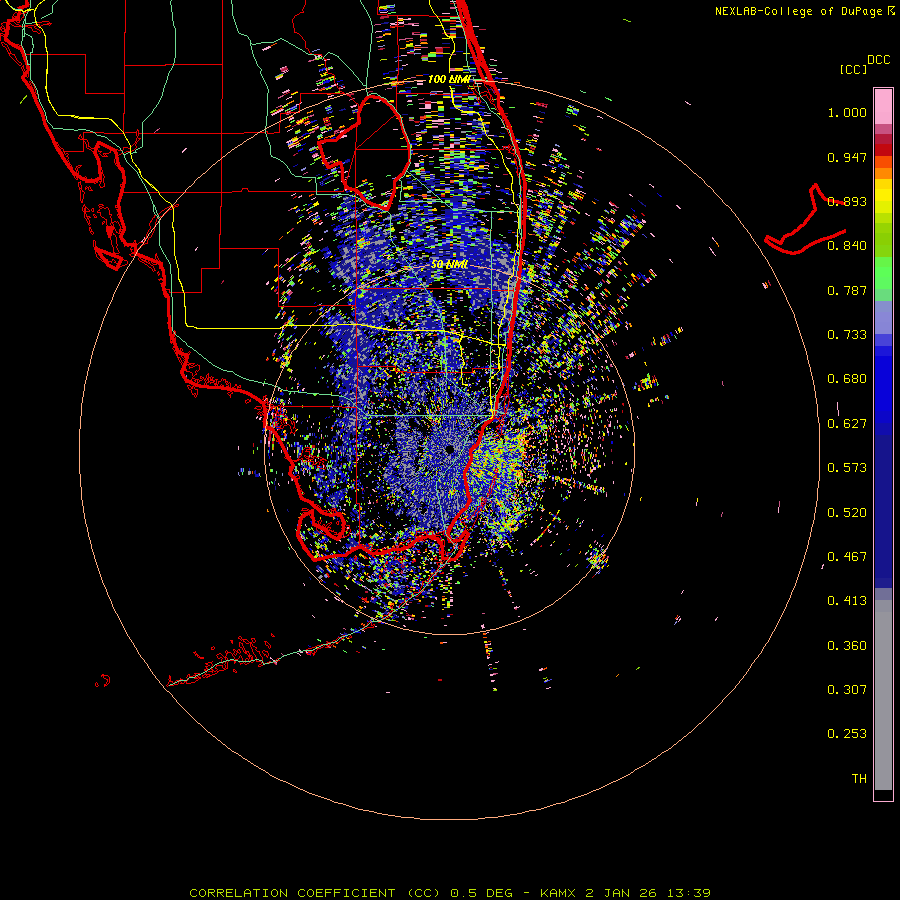Screen dimensions: 900x900
Task: Click the CORRELATION COEFFICIENT (CC) product title
Action: click(316, 893)
